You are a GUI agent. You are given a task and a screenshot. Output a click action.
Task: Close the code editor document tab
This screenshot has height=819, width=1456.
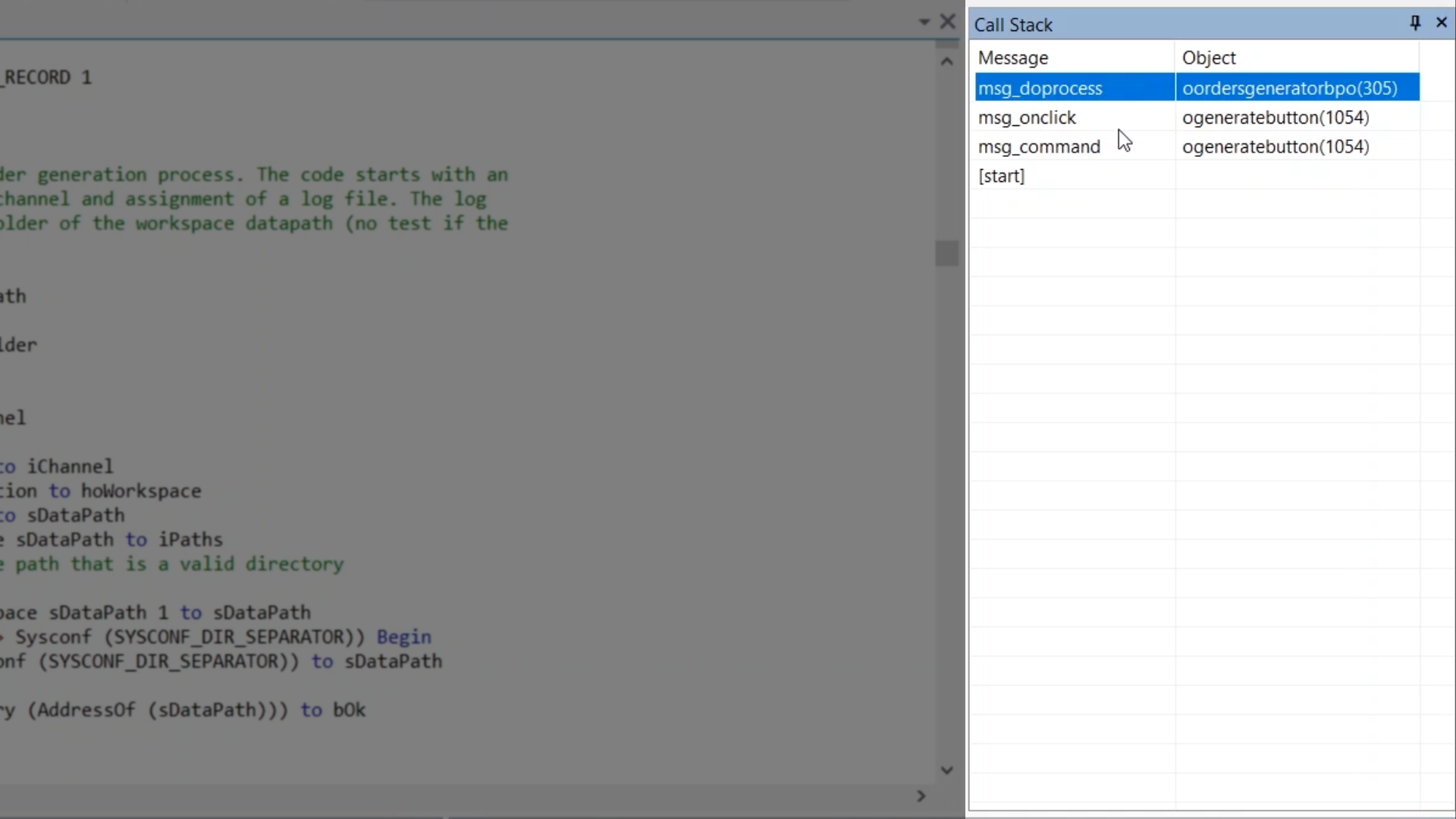(x=948, y=21)
